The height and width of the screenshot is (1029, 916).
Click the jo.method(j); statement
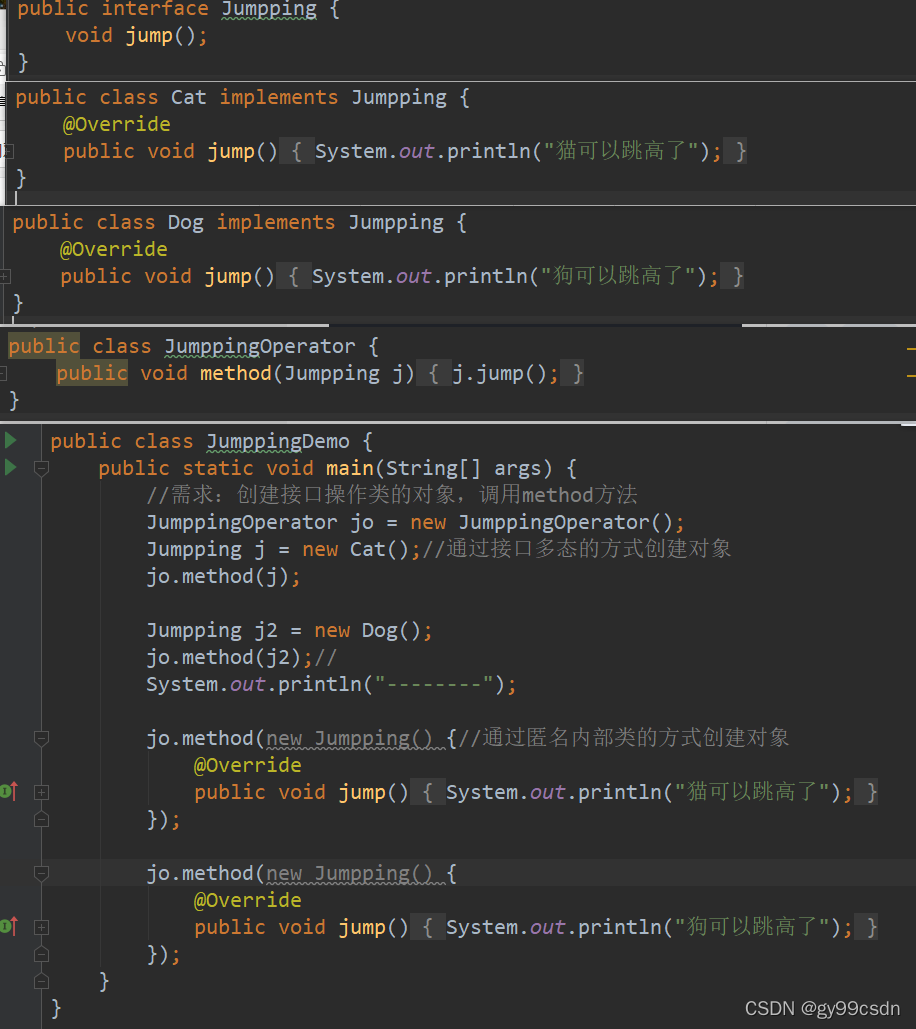point(223,576)
